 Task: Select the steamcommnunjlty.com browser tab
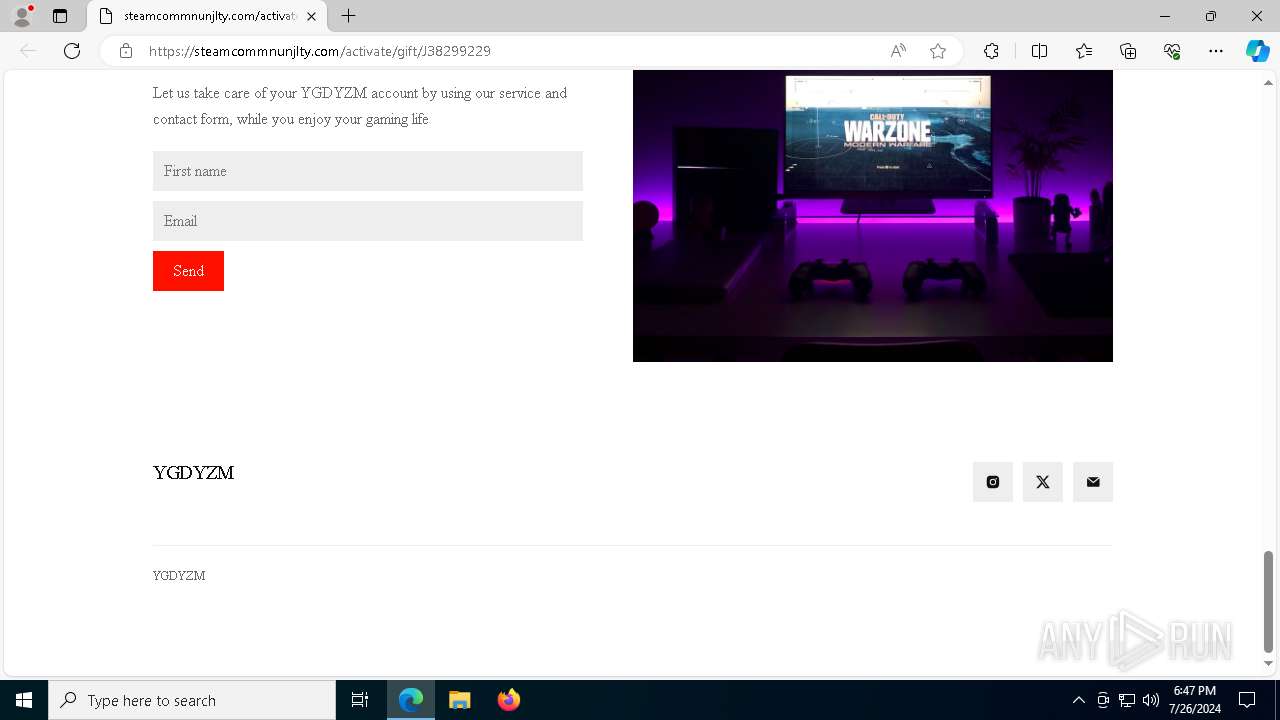(x=208, y=17)
